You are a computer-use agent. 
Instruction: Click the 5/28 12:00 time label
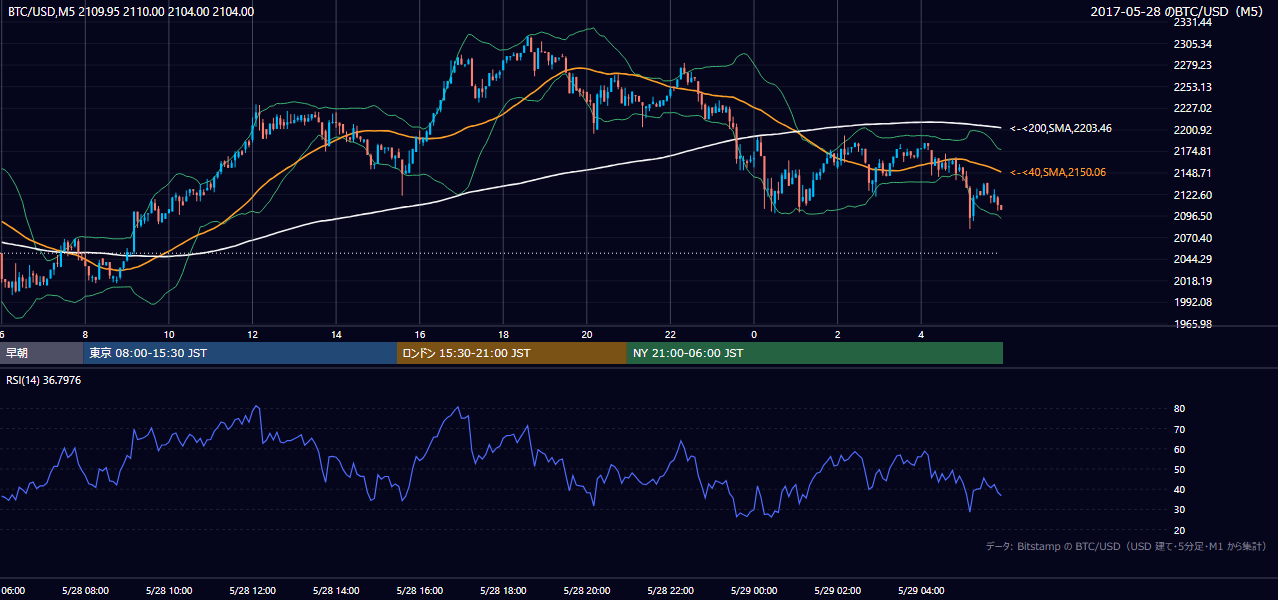250,591
